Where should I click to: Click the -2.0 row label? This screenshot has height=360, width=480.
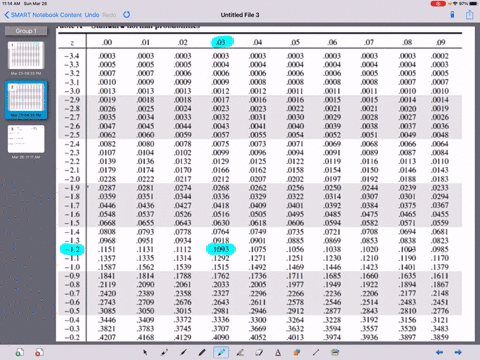point(72,179)
